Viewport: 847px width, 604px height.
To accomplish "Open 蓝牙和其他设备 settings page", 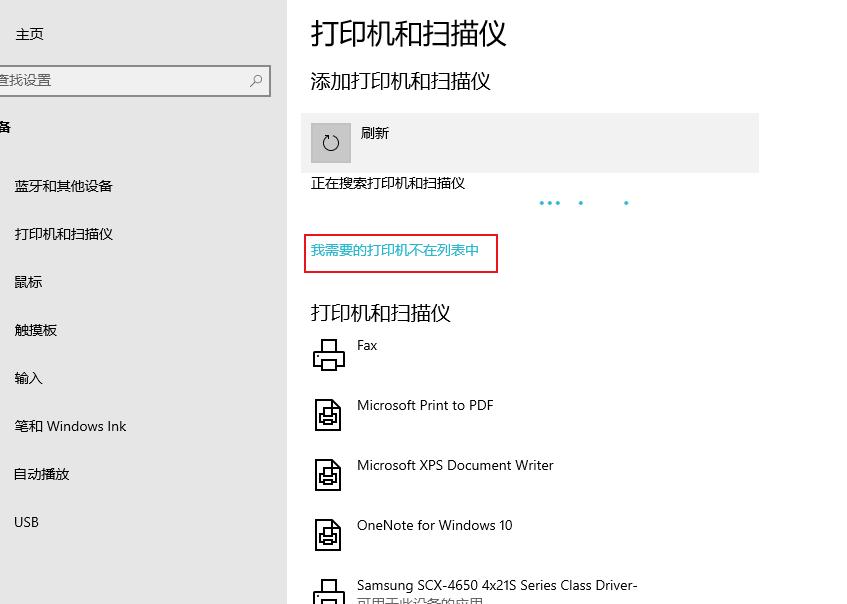I will 64,186.
